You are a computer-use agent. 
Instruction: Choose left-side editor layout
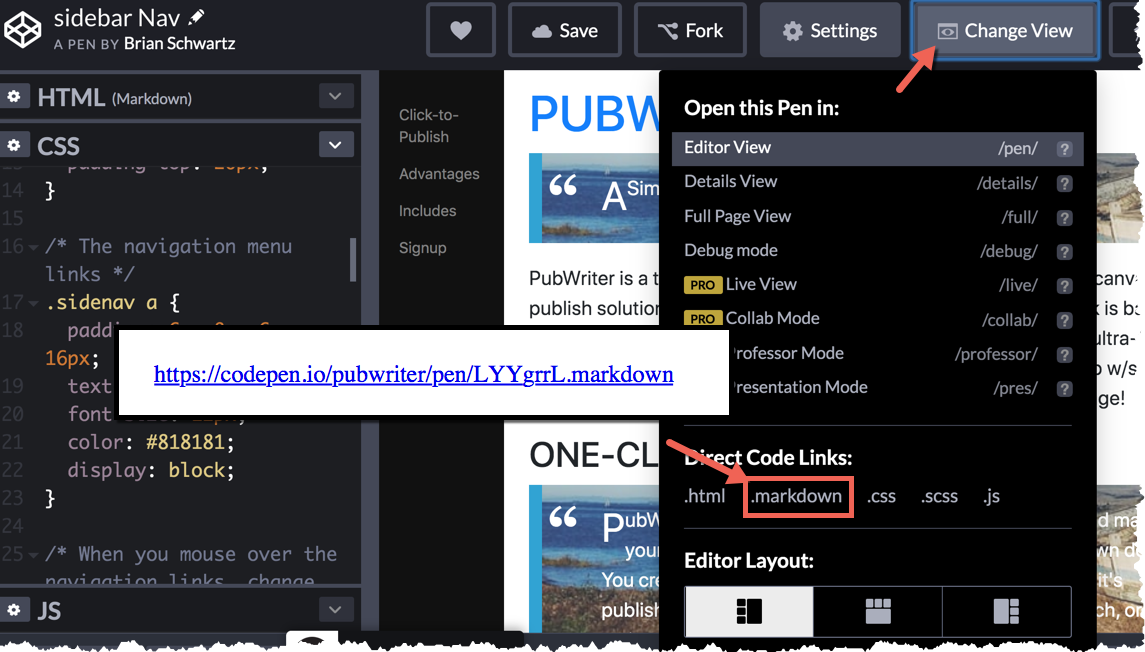[749, 611]
